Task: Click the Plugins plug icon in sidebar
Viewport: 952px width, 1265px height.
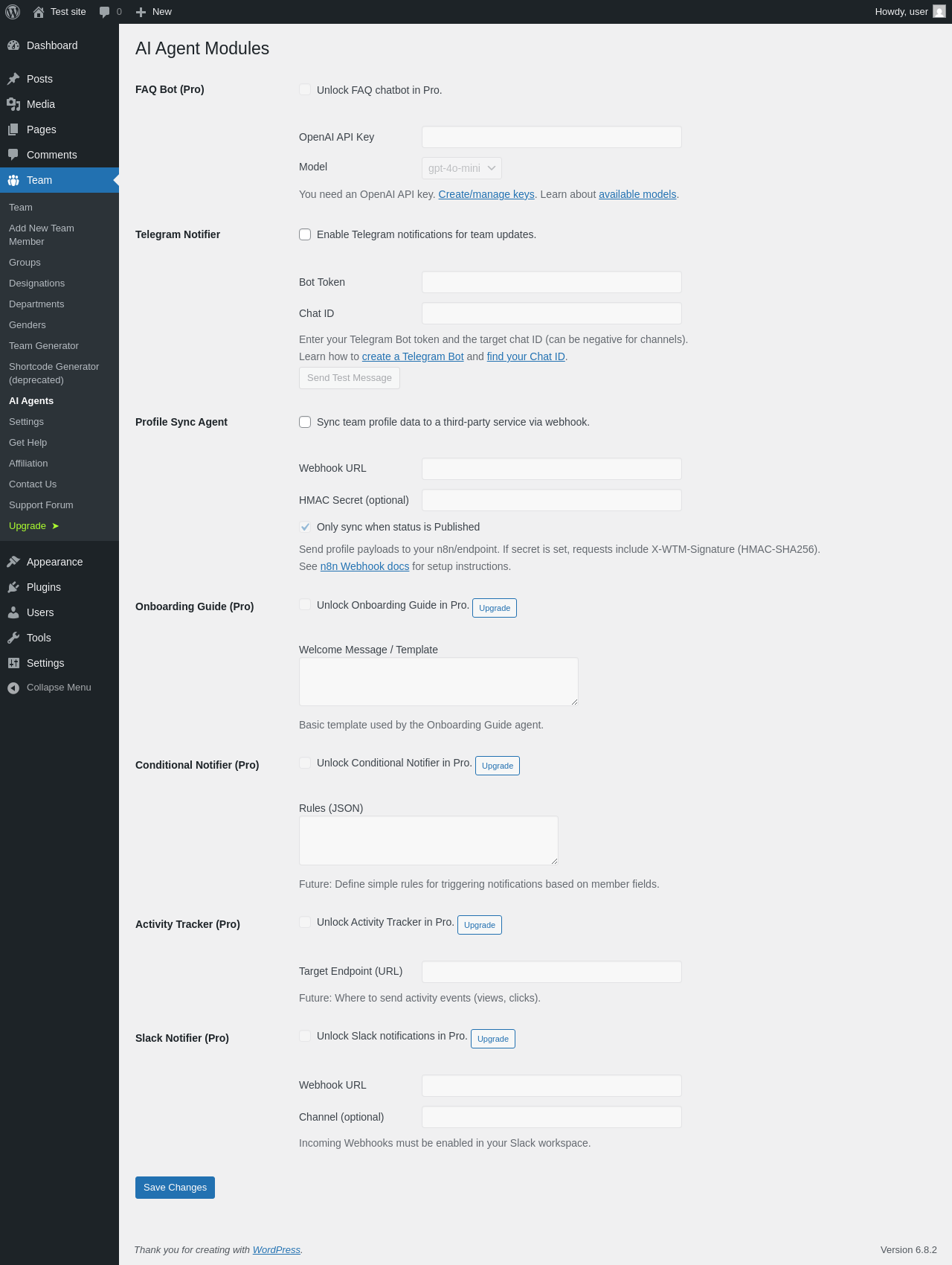Action: [x=13, y=587]
